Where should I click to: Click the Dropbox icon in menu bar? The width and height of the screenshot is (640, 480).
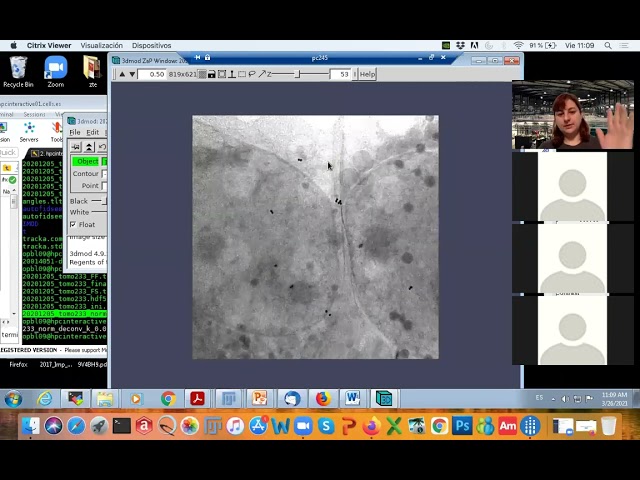tap(460, 45)
